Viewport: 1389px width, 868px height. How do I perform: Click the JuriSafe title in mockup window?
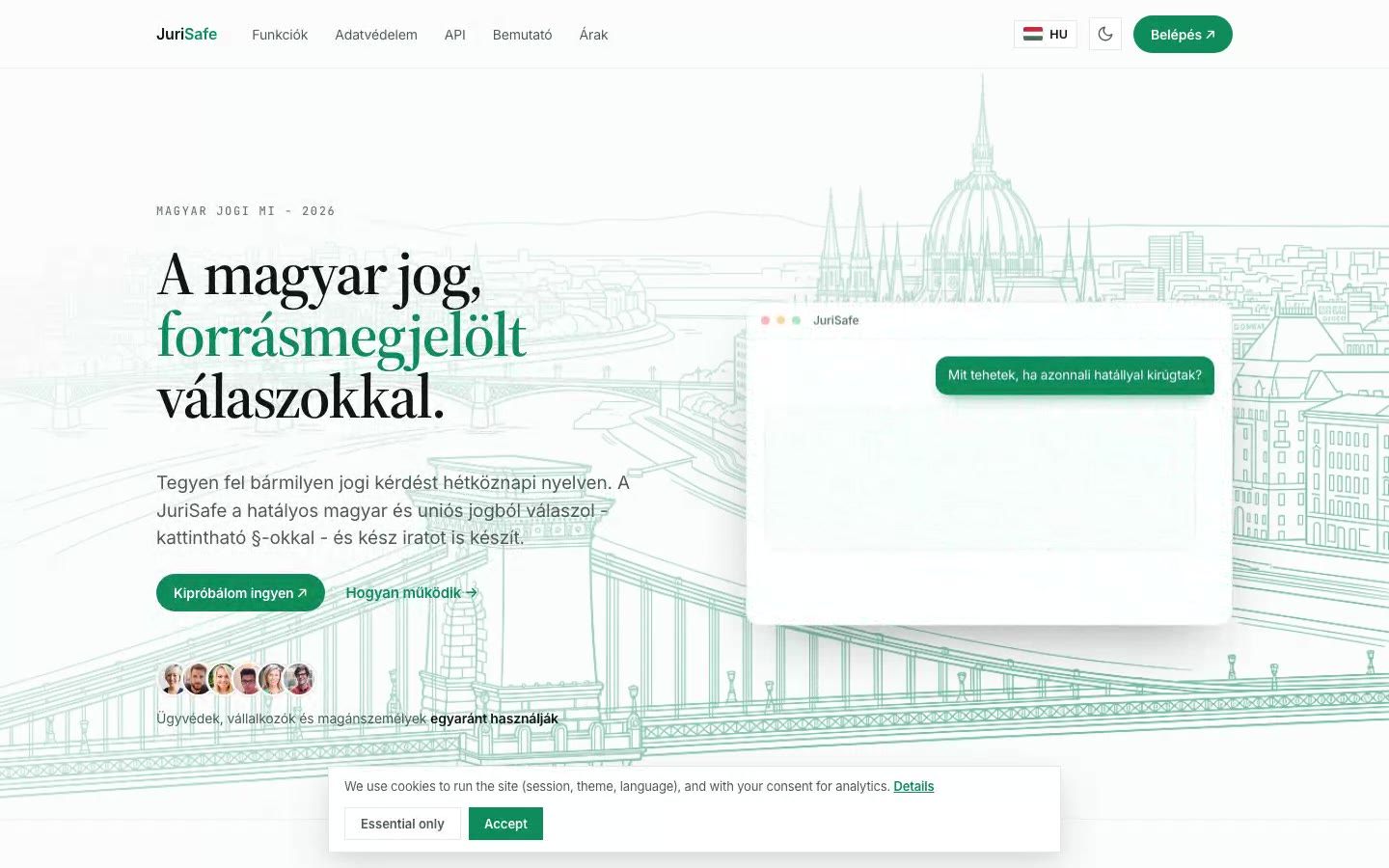[x=835, y=320]
